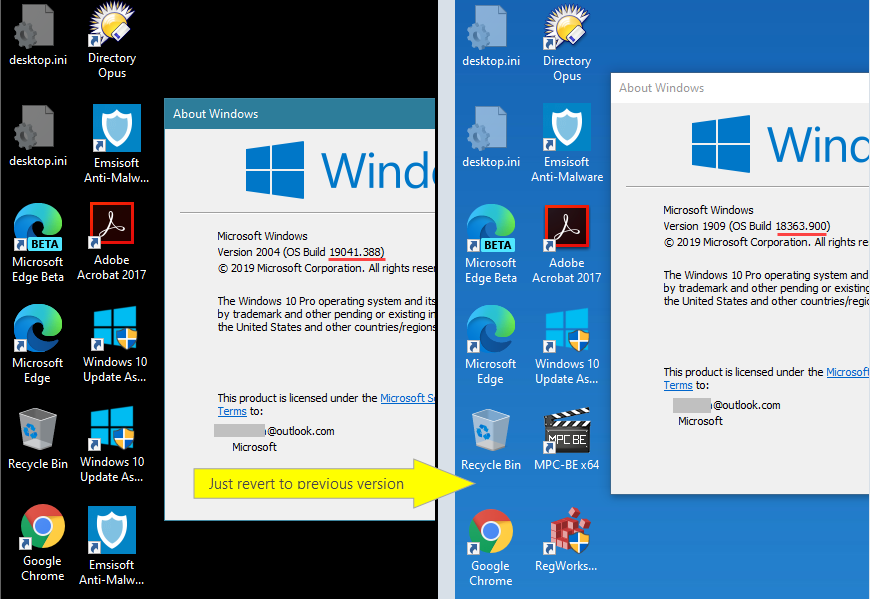The height and width of the screenshot is (599, 870).
Task: Select OS Build 18363.900 text
Action: (x=780, y=226)
